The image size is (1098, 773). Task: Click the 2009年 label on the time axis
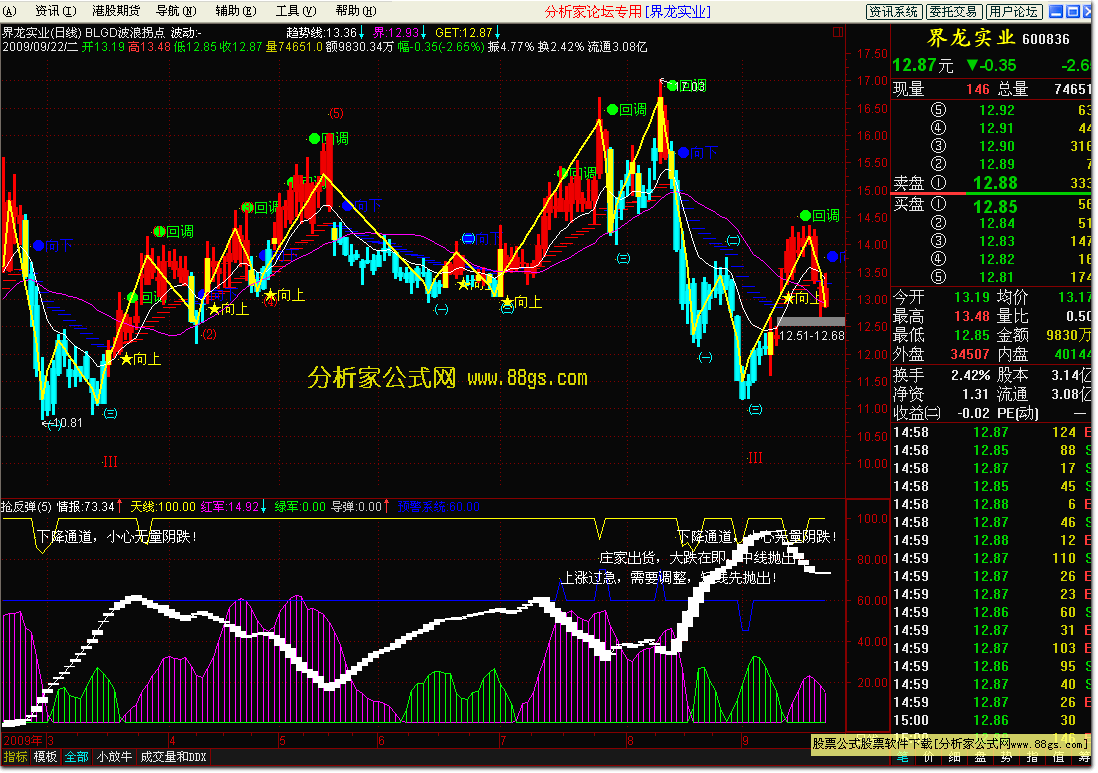(23, 741)
